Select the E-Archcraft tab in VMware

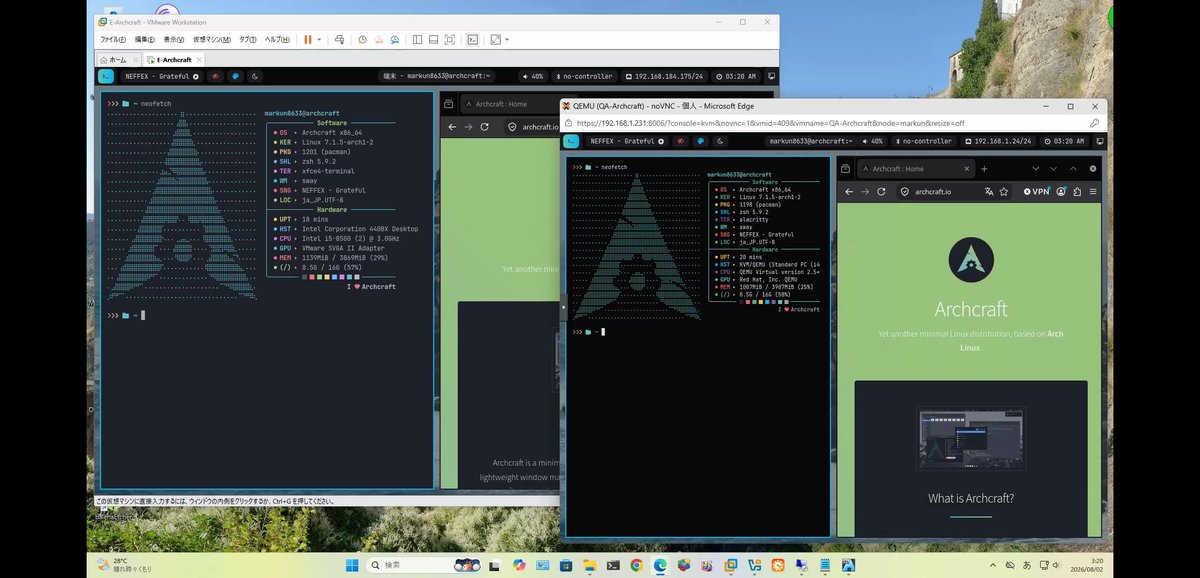point(172,60)
